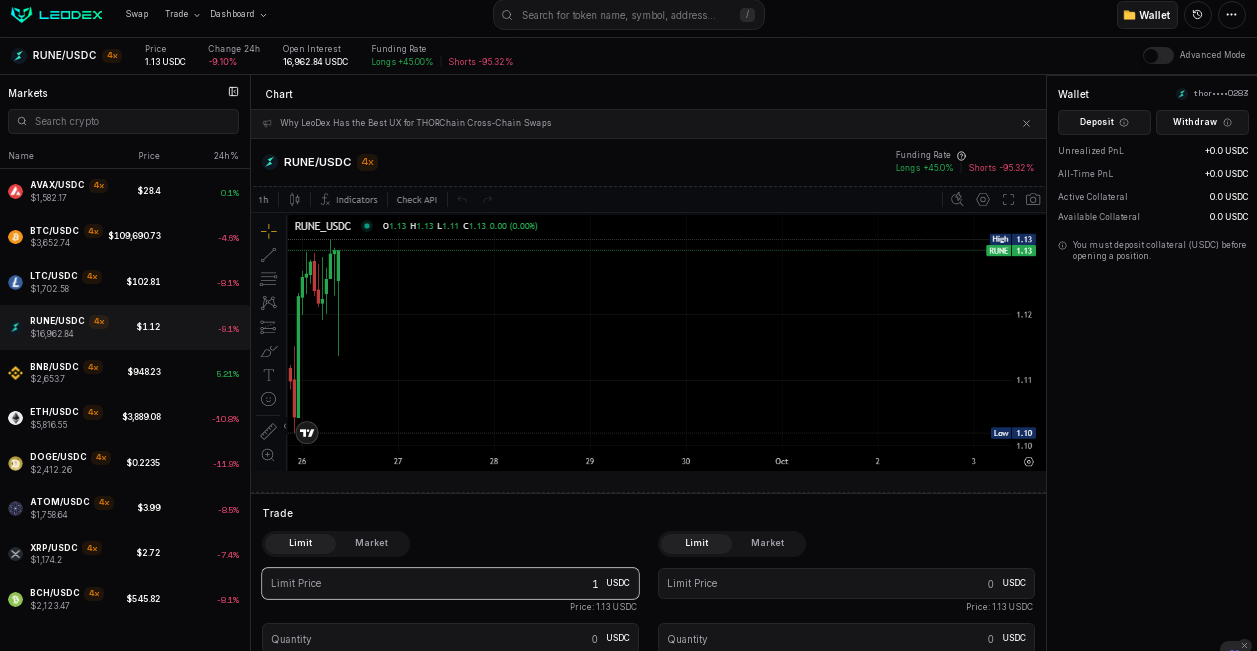Expand the Trade dropdown menu
The height and width of the screenshot is (651, 1257).
coord(182,14)
